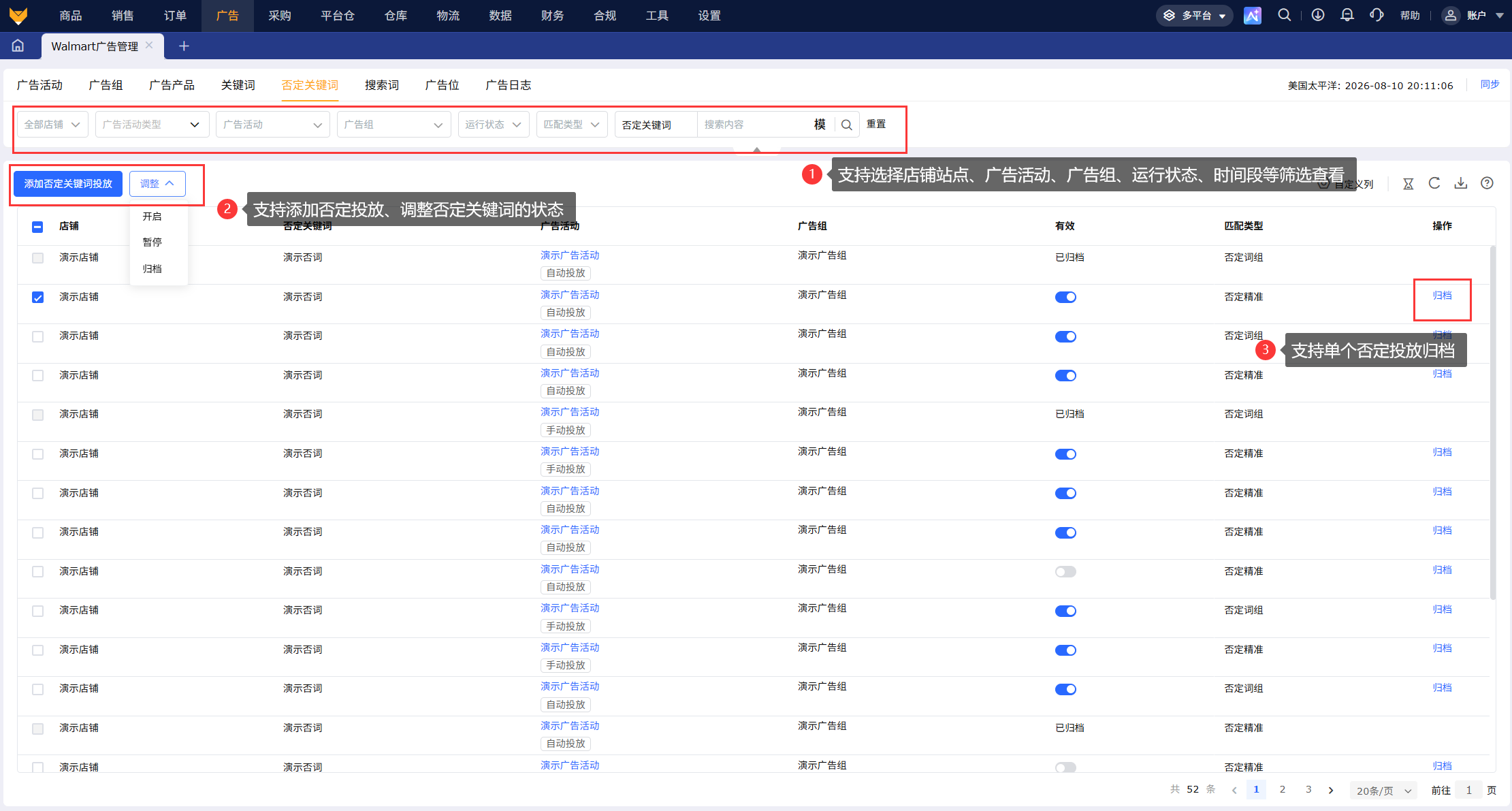The image size is (1512, 811).
Task: Select 归档 in the 调整 menu
Action: [x=152, y=269]
